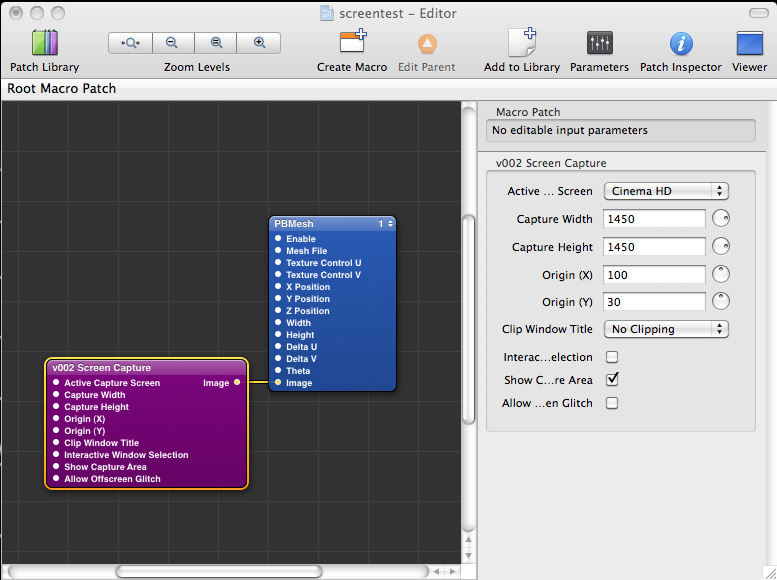Screen dimensions: 777x580
Task: Click the Origin (X) dial knob
Action: point(721,274)
